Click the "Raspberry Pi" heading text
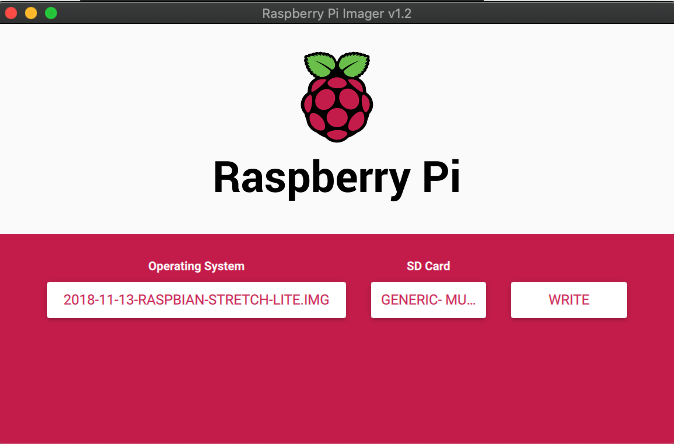 (x=337, y=178)
